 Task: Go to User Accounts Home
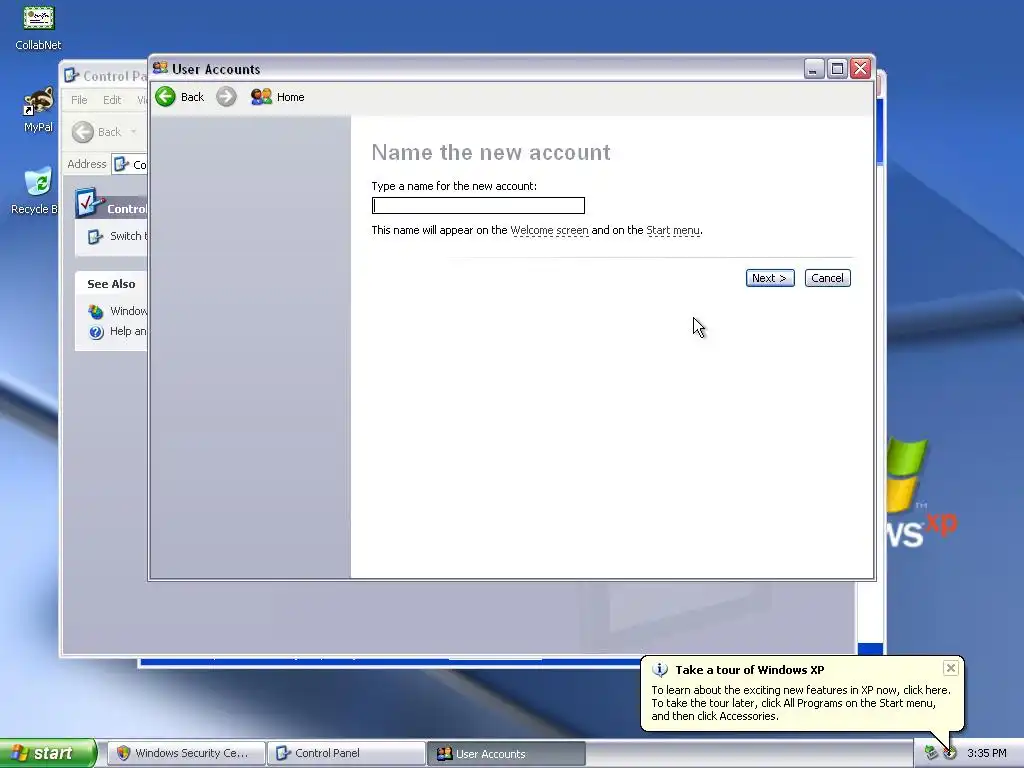click(278, 97)
